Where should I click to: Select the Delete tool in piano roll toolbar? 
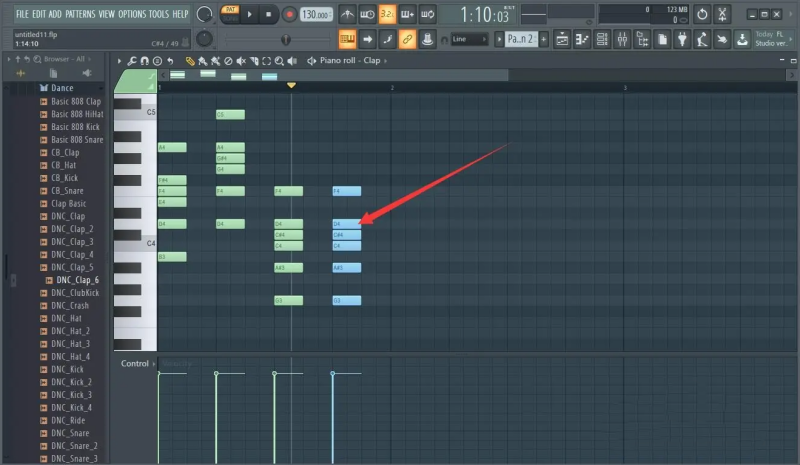[x=228, y=61]
